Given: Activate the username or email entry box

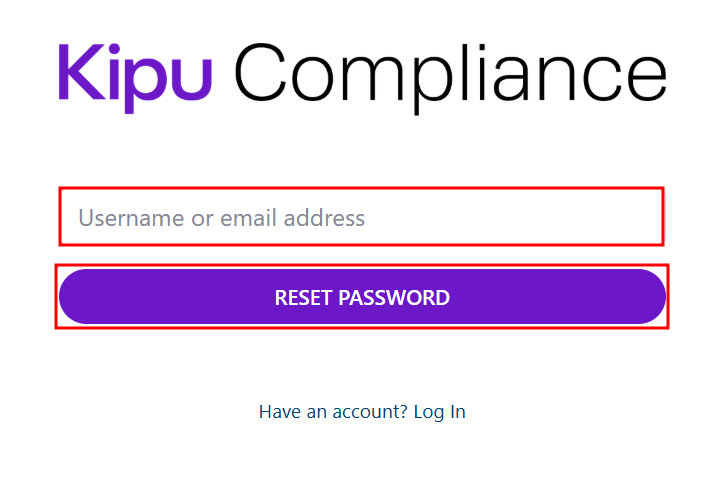Looking at the screenshot, I should (x=361, y=217).
